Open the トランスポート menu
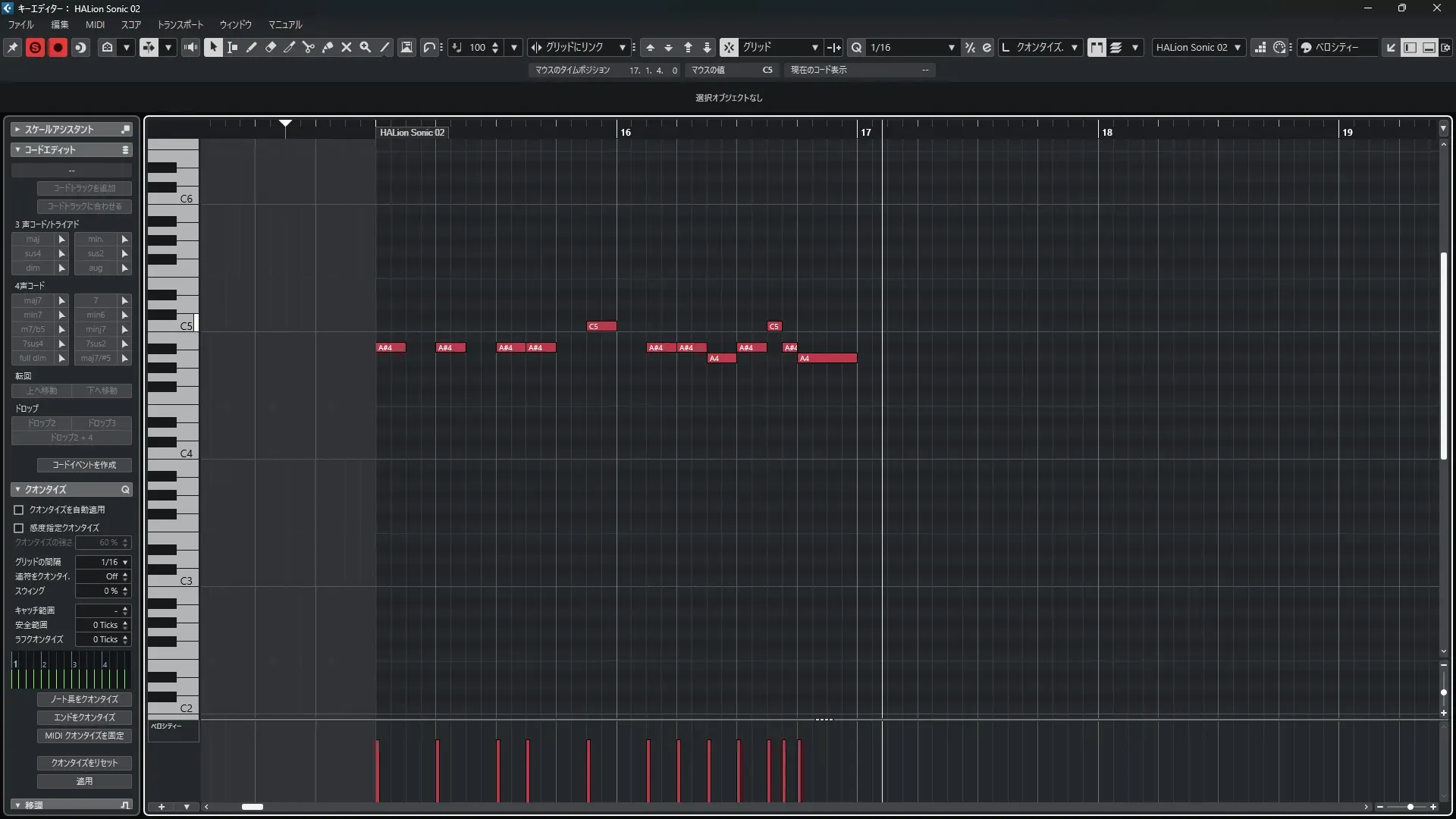The height and width of the screenshot is (819, 1456). click(x=180, y=24)
